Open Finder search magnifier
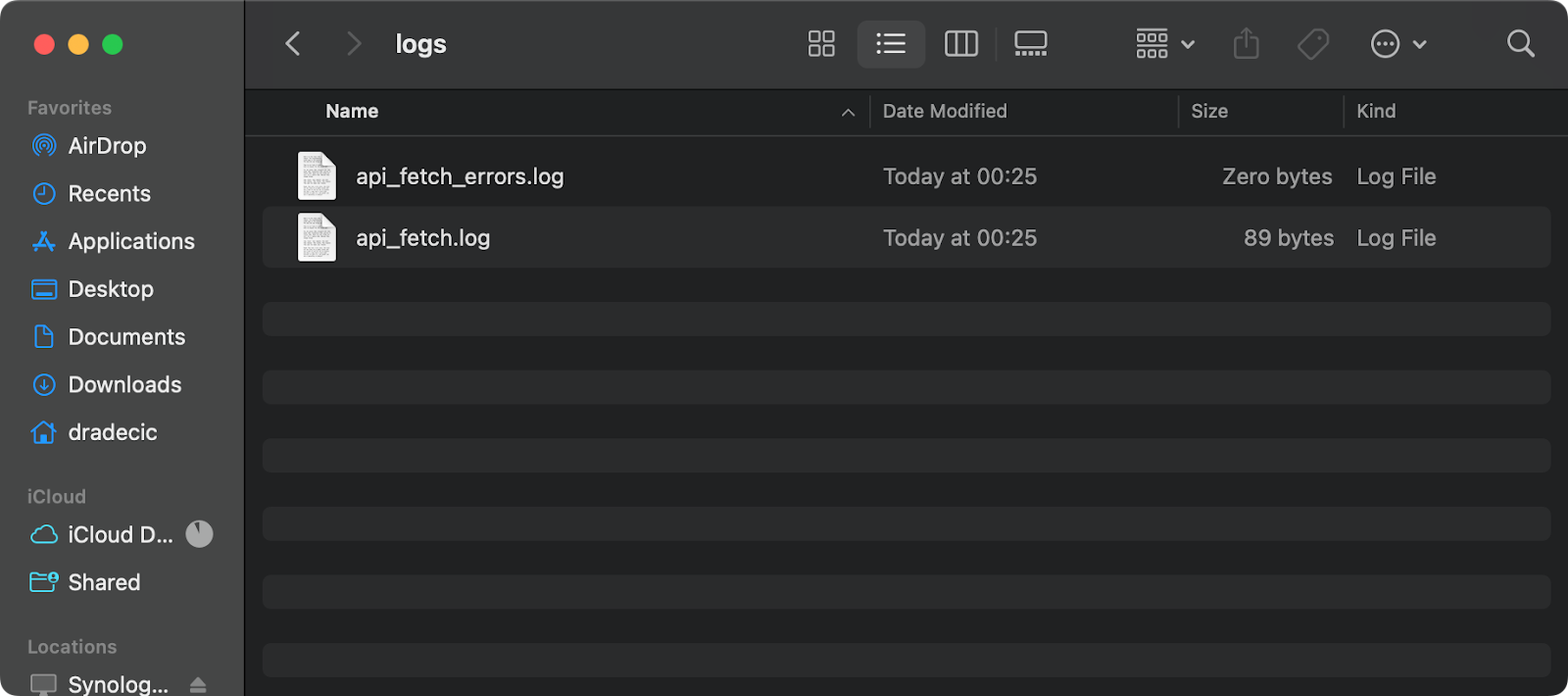This screenshot has height=696, width=1568. click(x=1521, y=43)
